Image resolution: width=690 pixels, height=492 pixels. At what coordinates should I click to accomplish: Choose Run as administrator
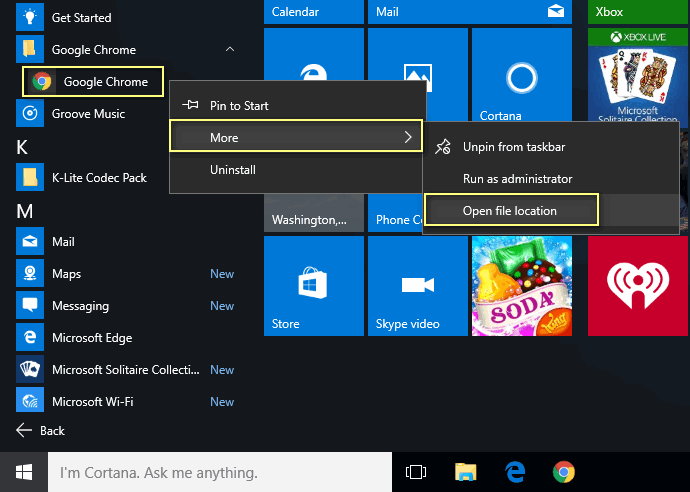click(x=551, y=179)
